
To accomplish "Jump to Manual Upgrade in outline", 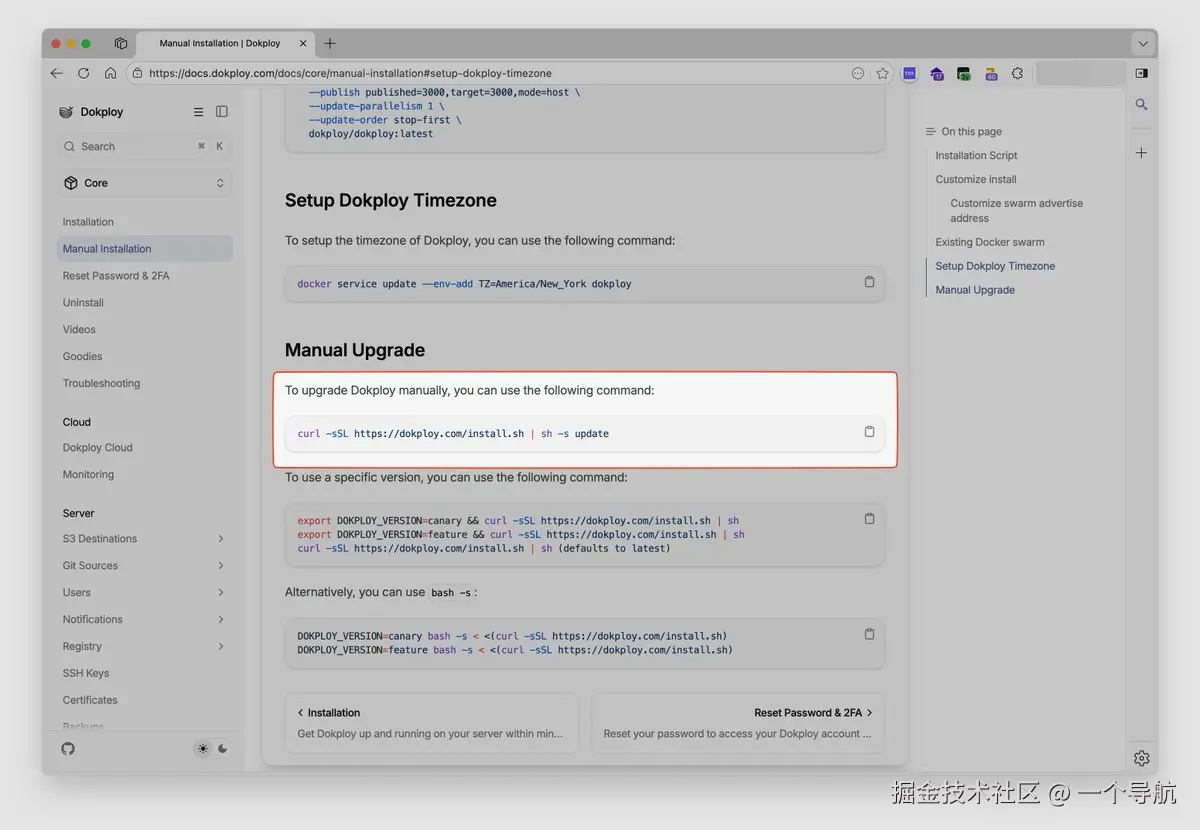I will [975, 290].
